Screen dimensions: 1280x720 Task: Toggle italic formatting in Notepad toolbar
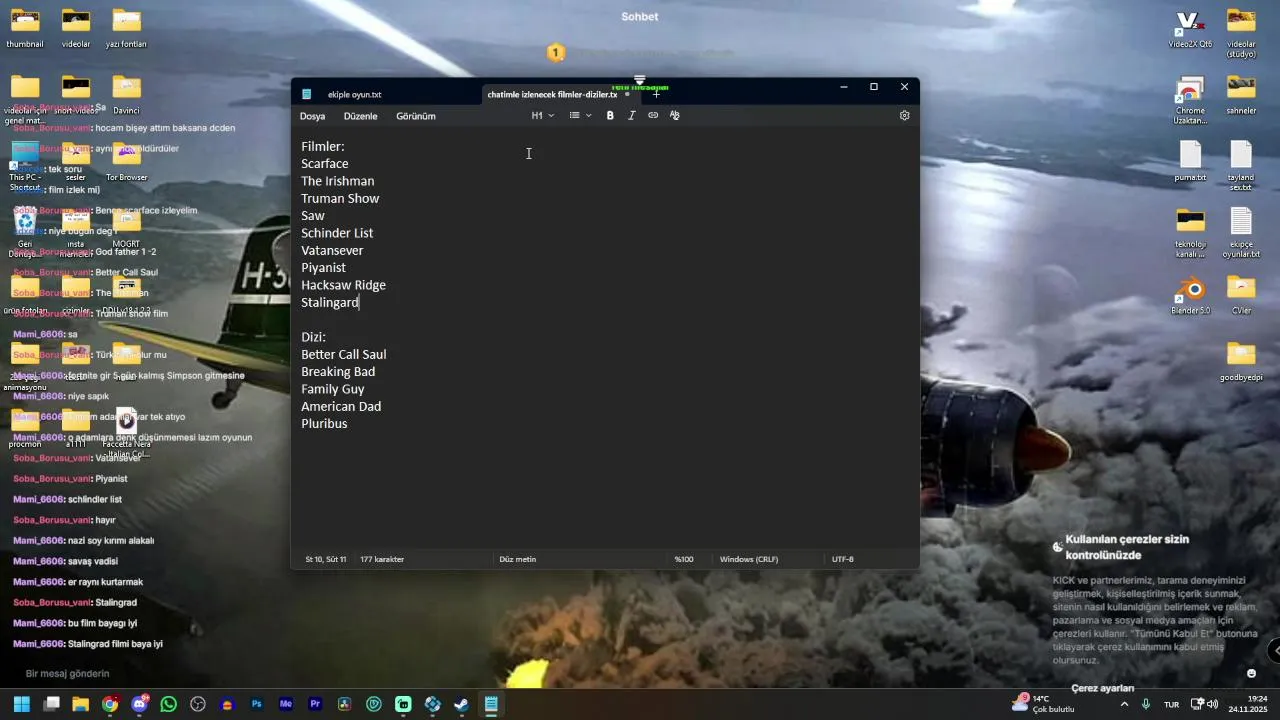pyautogui.click(x=631, y=116)
